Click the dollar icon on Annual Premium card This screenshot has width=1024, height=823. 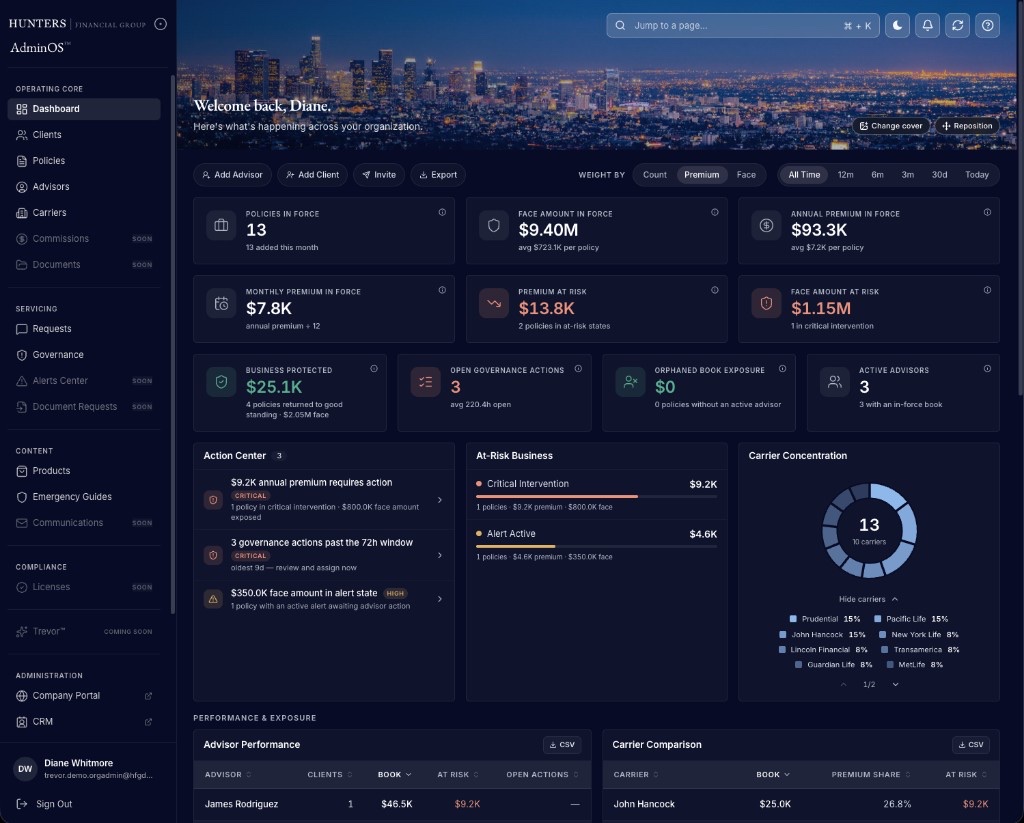pyautogui.click(x=766, y=225)
